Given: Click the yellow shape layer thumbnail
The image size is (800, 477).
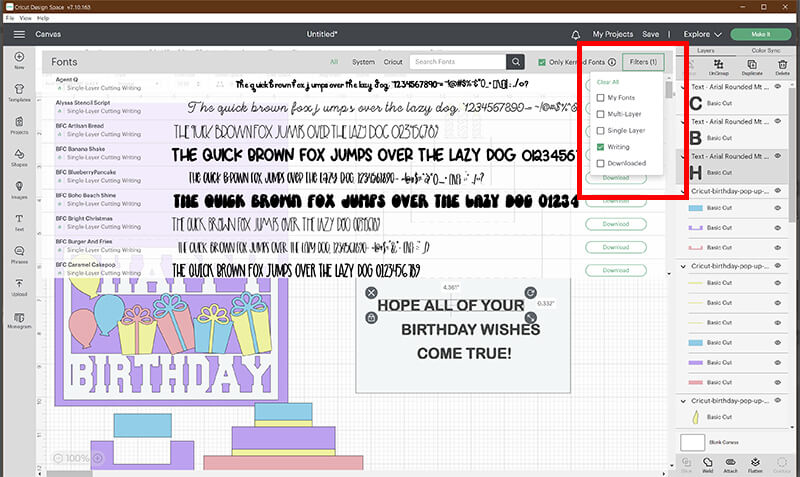Looking at the screenshot, I should (695, 417).
